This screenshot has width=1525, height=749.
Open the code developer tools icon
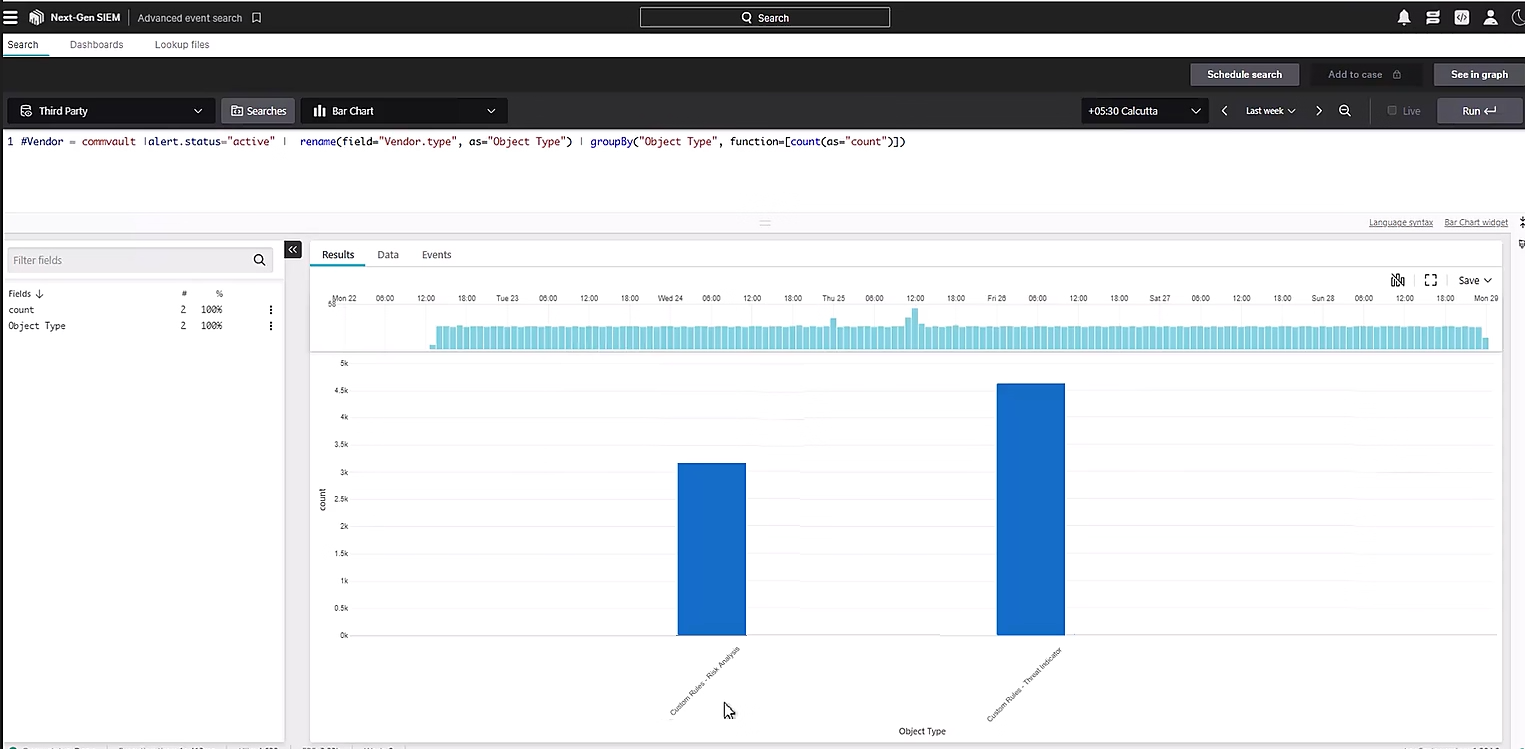tap(1461, 17)
